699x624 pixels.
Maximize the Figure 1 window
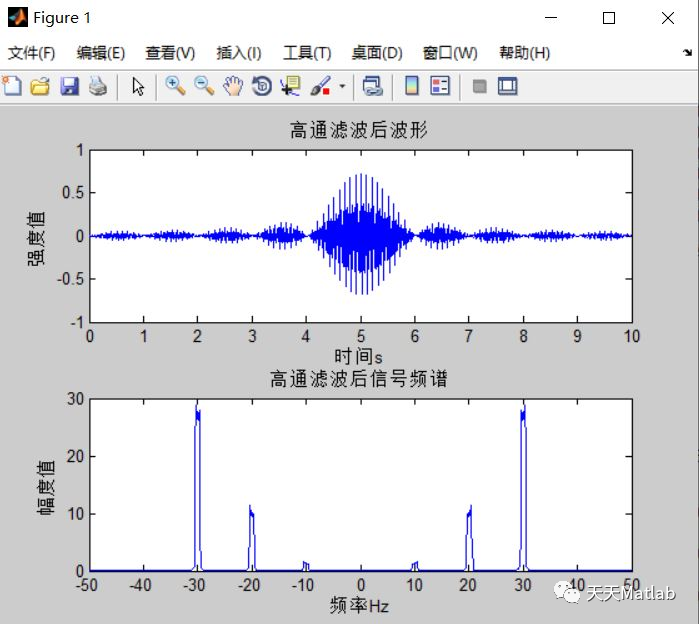point(609,18)
